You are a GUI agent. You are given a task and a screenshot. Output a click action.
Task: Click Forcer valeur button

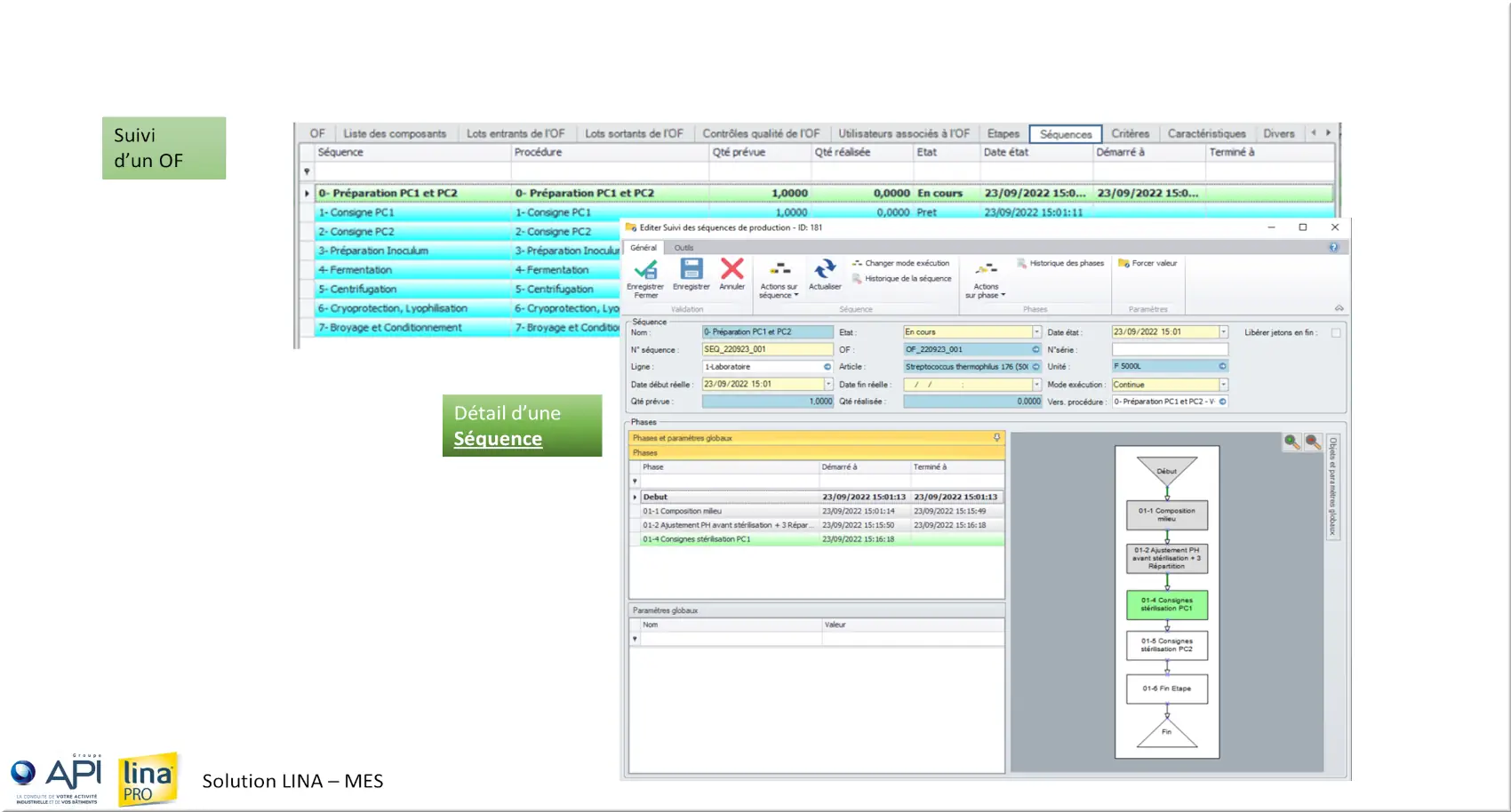(1147, 263)
